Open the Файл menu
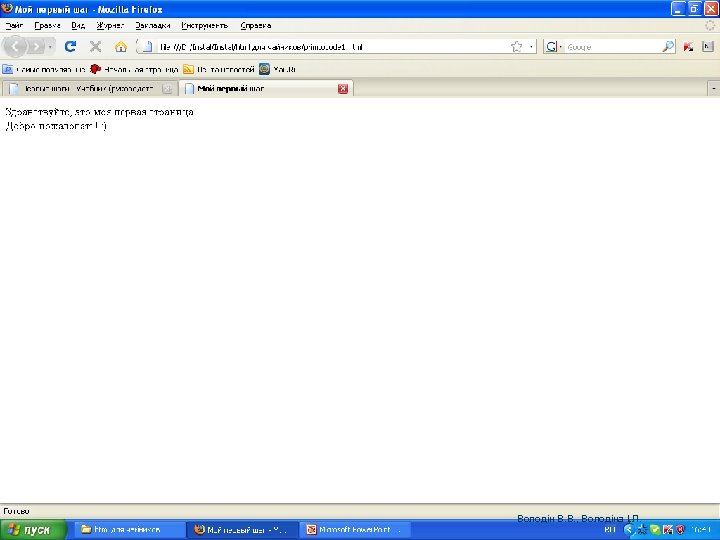This screenshot has height=540, width=720. [x=14, y=26]
